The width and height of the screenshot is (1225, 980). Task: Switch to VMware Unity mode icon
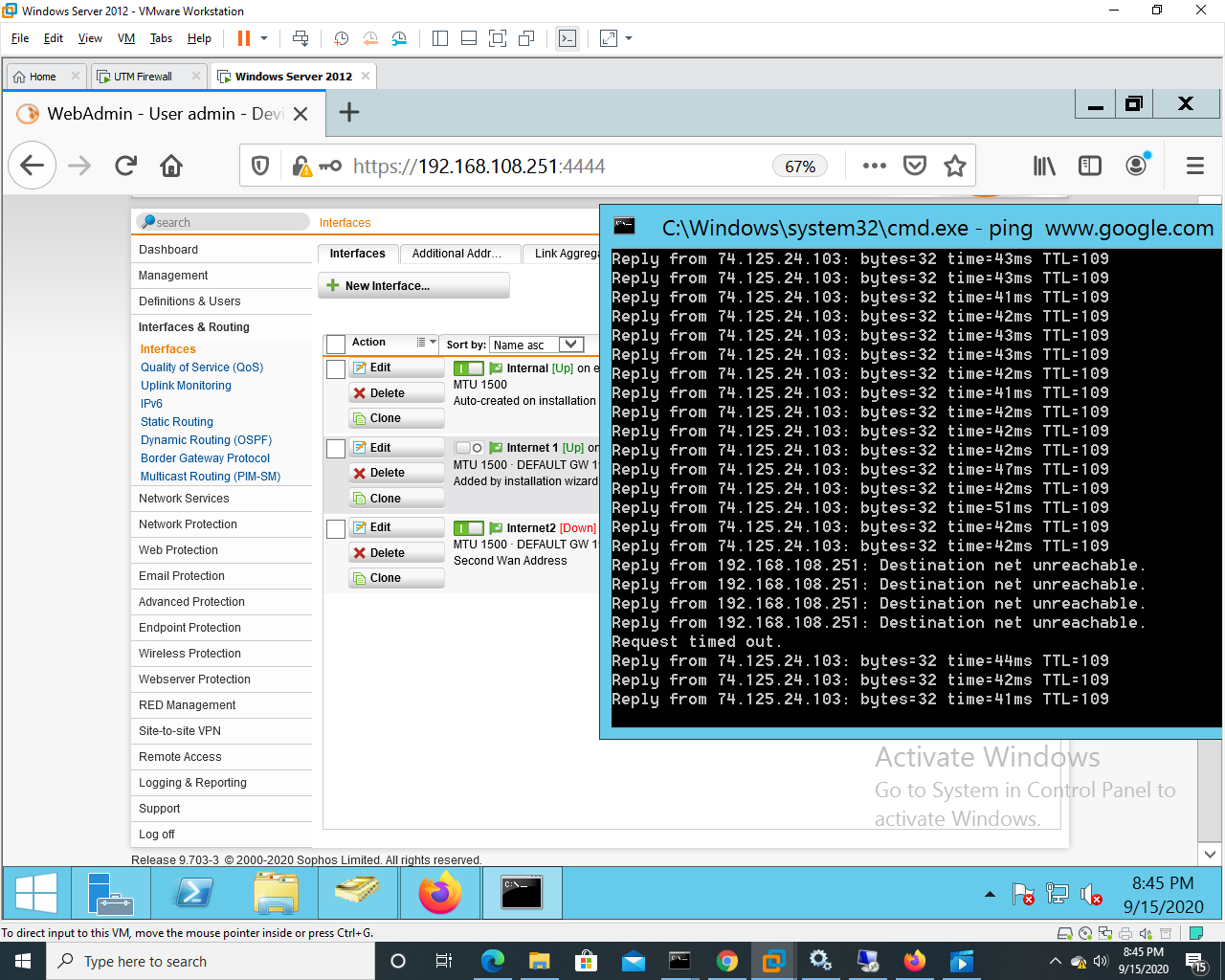(526, 38)
